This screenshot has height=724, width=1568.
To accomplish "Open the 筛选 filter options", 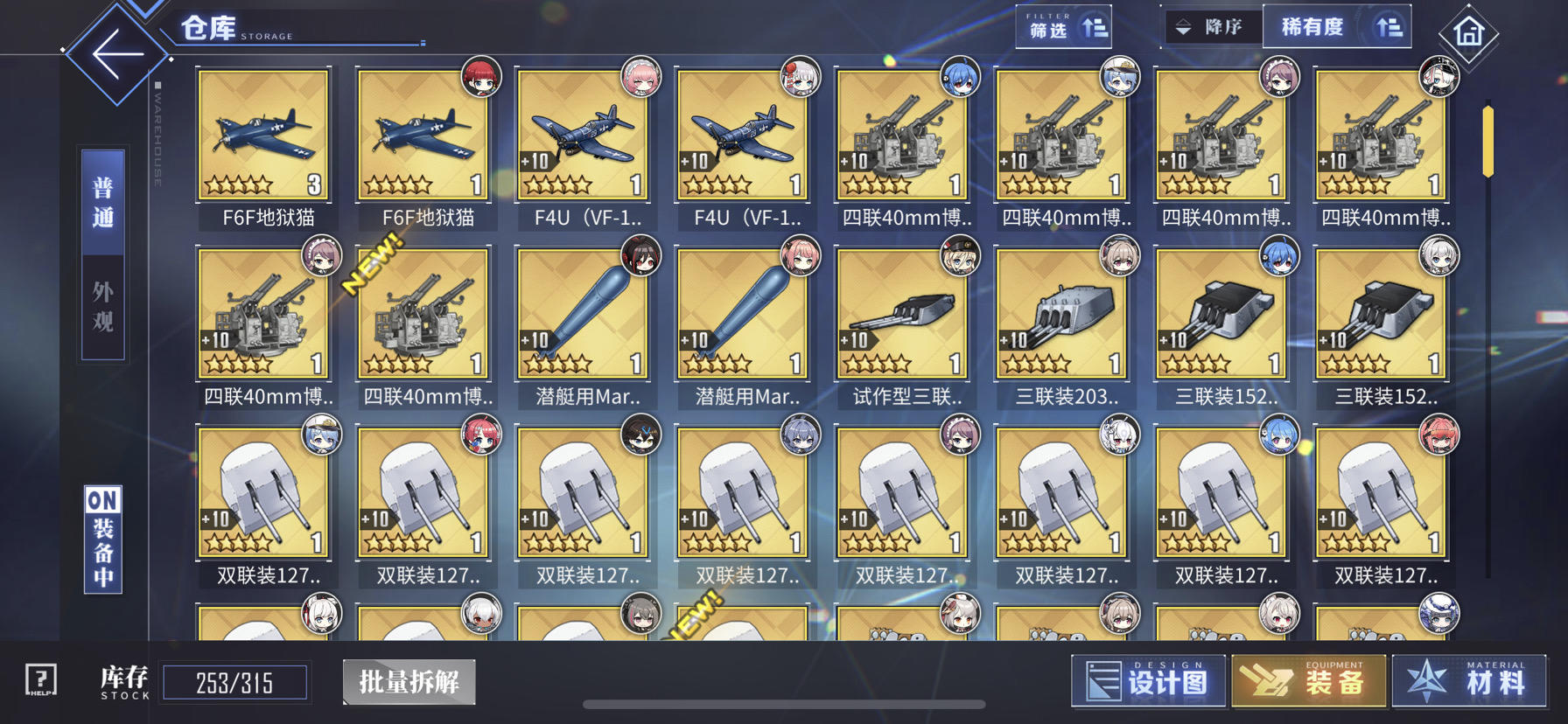I will (1063, 27).
